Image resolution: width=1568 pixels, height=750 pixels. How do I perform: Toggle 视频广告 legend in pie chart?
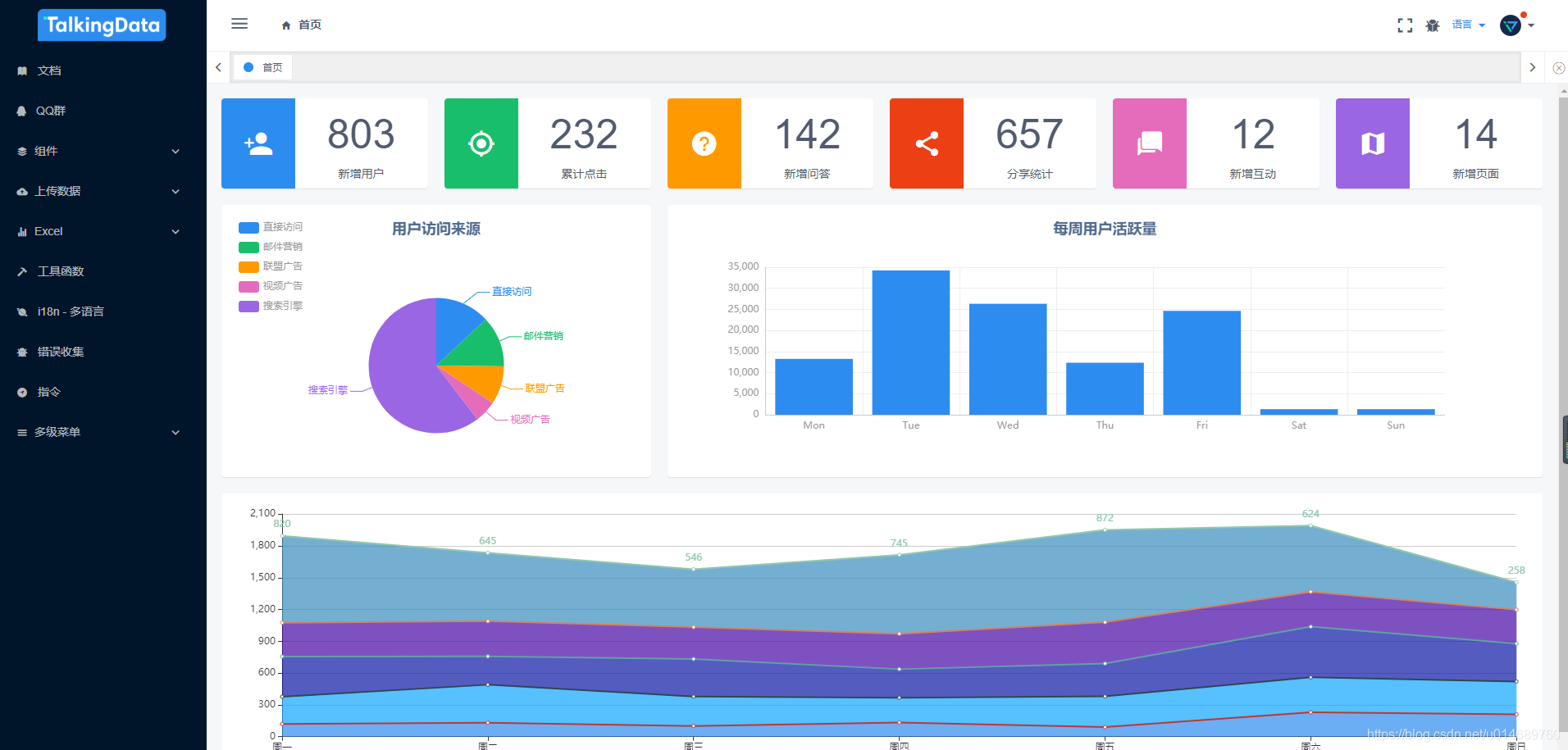(271, 286)
